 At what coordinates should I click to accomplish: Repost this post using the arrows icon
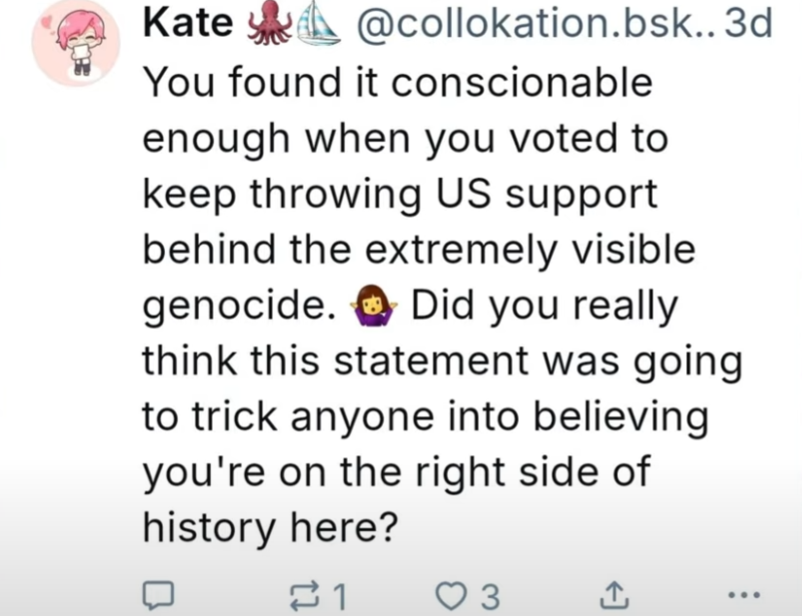tap(305, 596)
